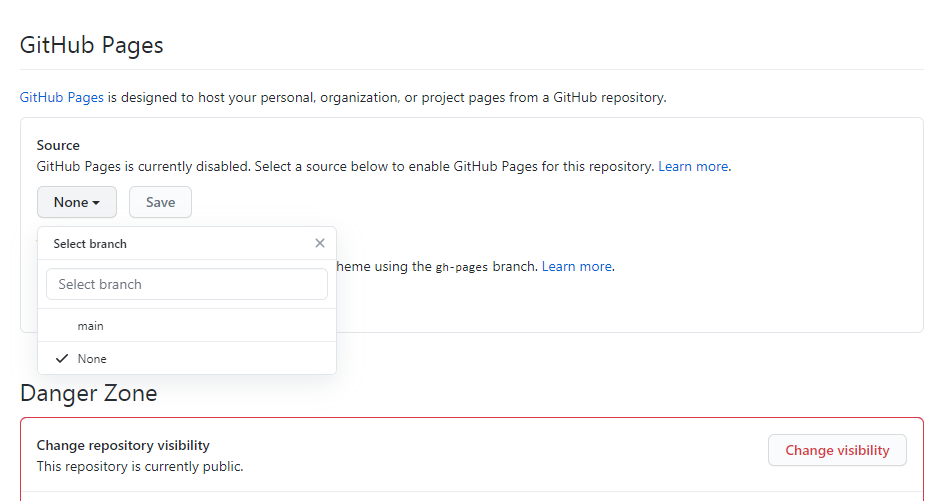Open the None source branch dropdown

(x=77, y=202)
